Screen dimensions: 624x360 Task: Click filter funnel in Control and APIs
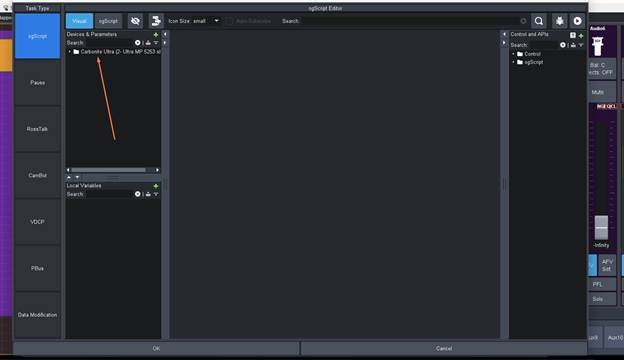coord(581,45)
